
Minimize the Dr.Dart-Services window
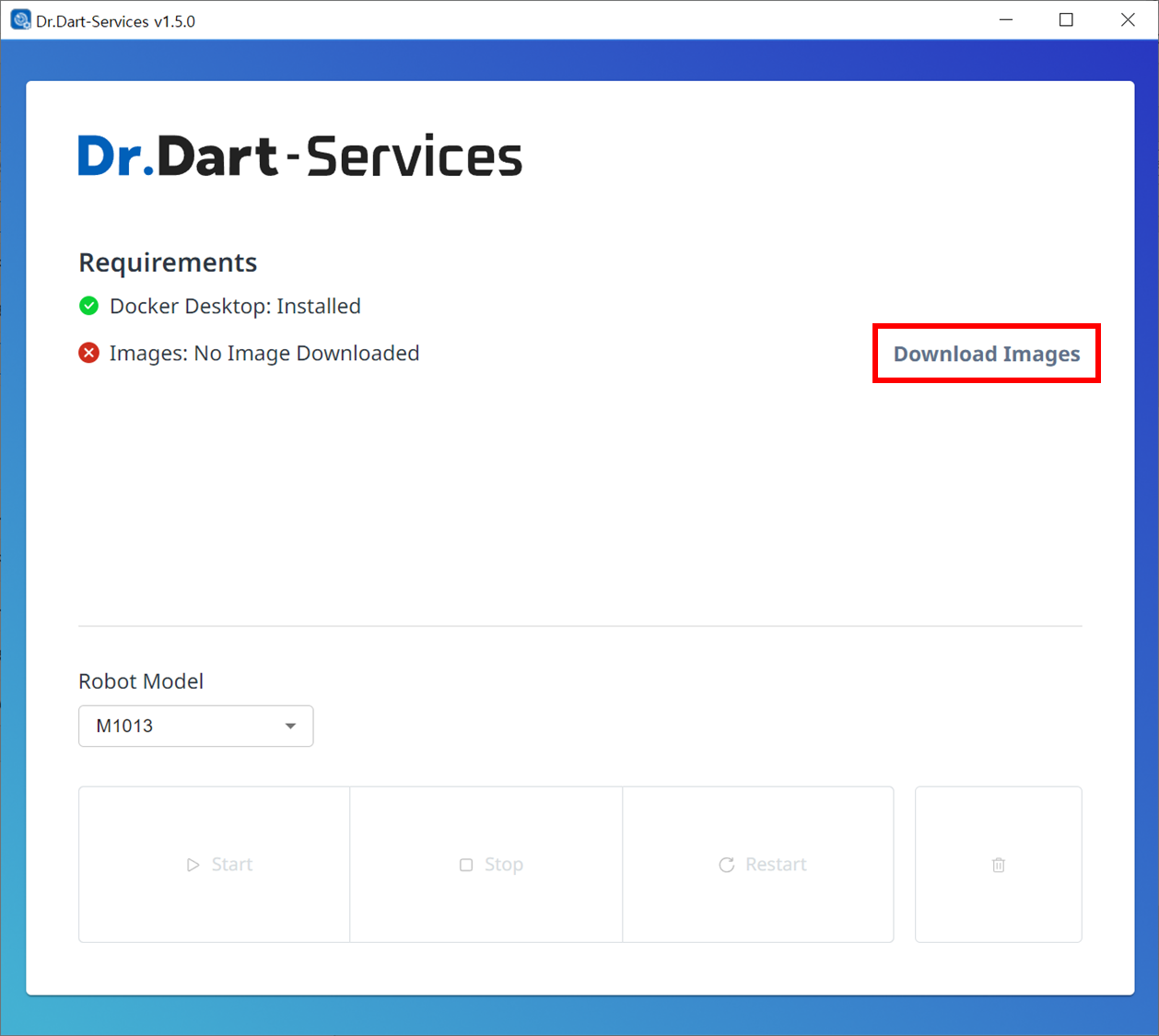(x=1006, y=19)
